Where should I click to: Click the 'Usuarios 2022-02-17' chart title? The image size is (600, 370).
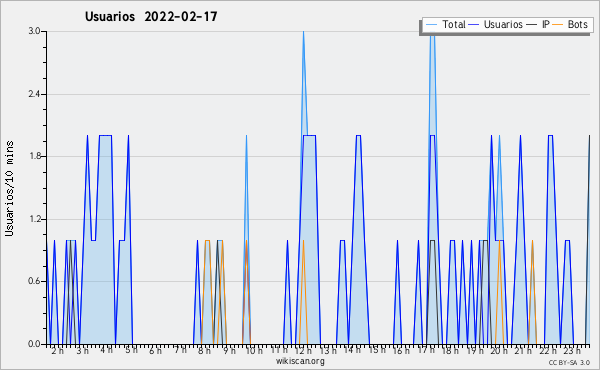click(x=151, y=17)
